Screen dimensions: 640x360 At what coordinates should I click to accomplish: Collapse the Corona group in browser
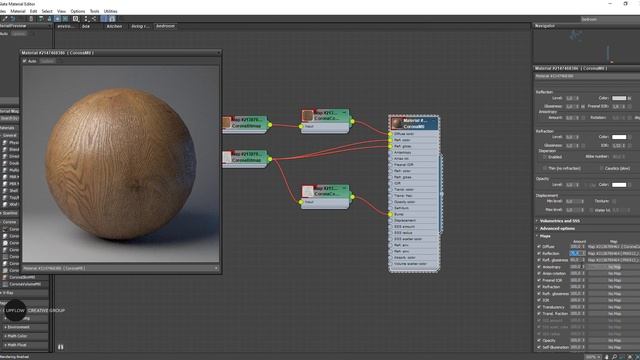coord(9,222)
